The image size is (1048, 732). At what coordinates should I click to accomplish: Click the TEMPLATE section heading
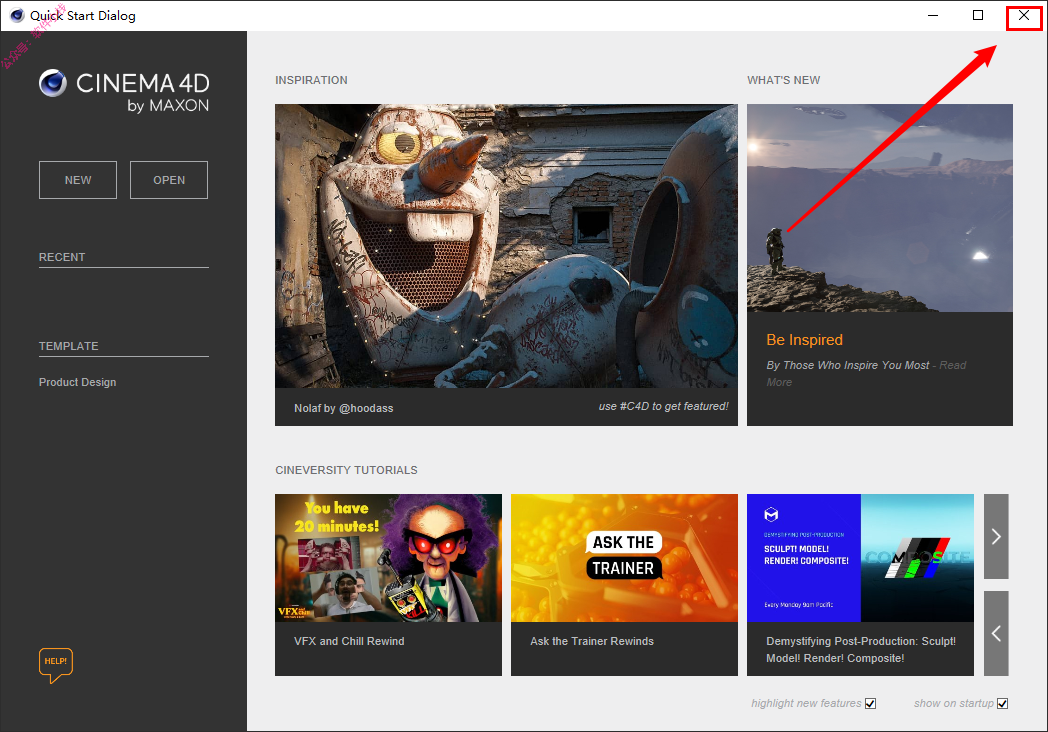click(68, 346)
